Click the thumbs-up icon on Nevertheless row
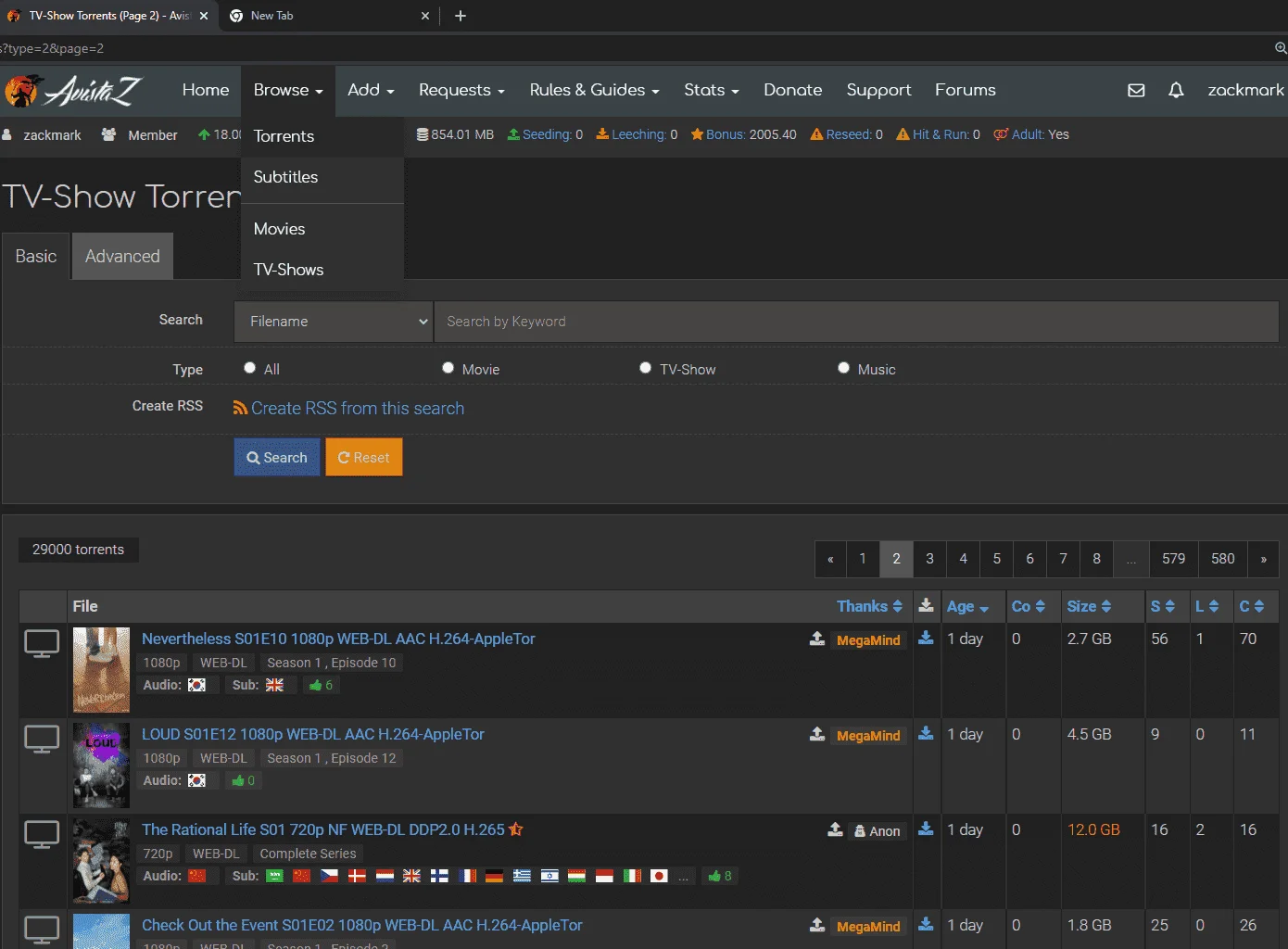Image resolution: width=1288 pixels, height=949 pixels. [316, 685]
